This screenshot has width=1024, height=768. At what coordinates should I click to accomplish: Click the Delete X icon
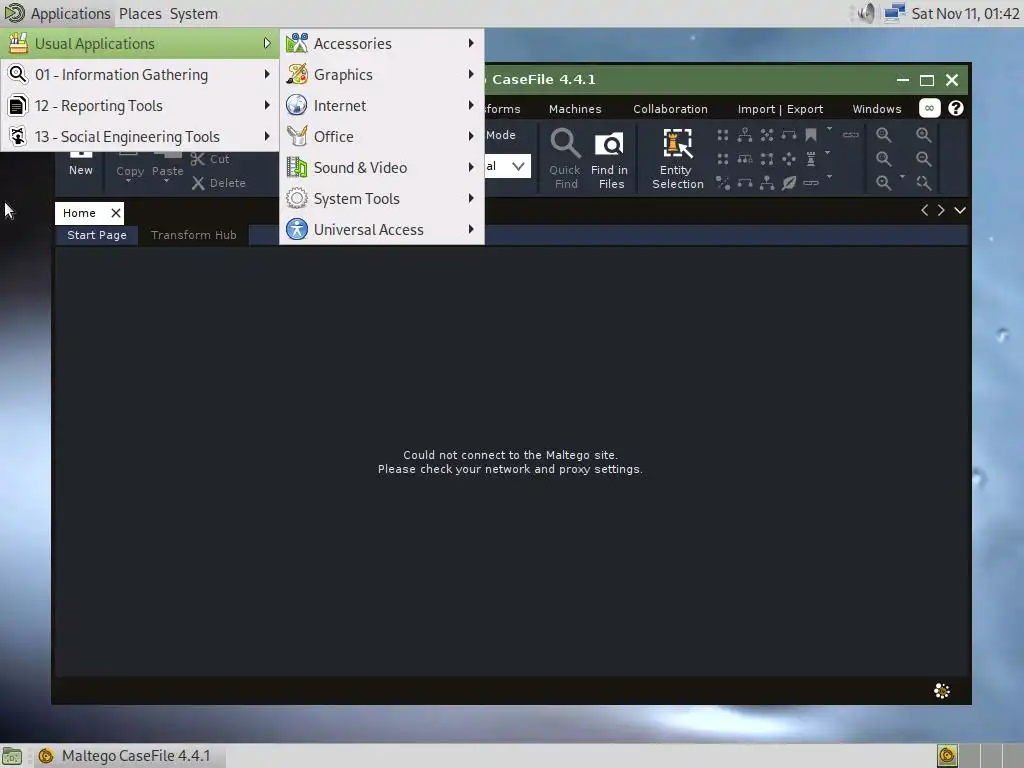pyautogui.click(x=198, y=184)
